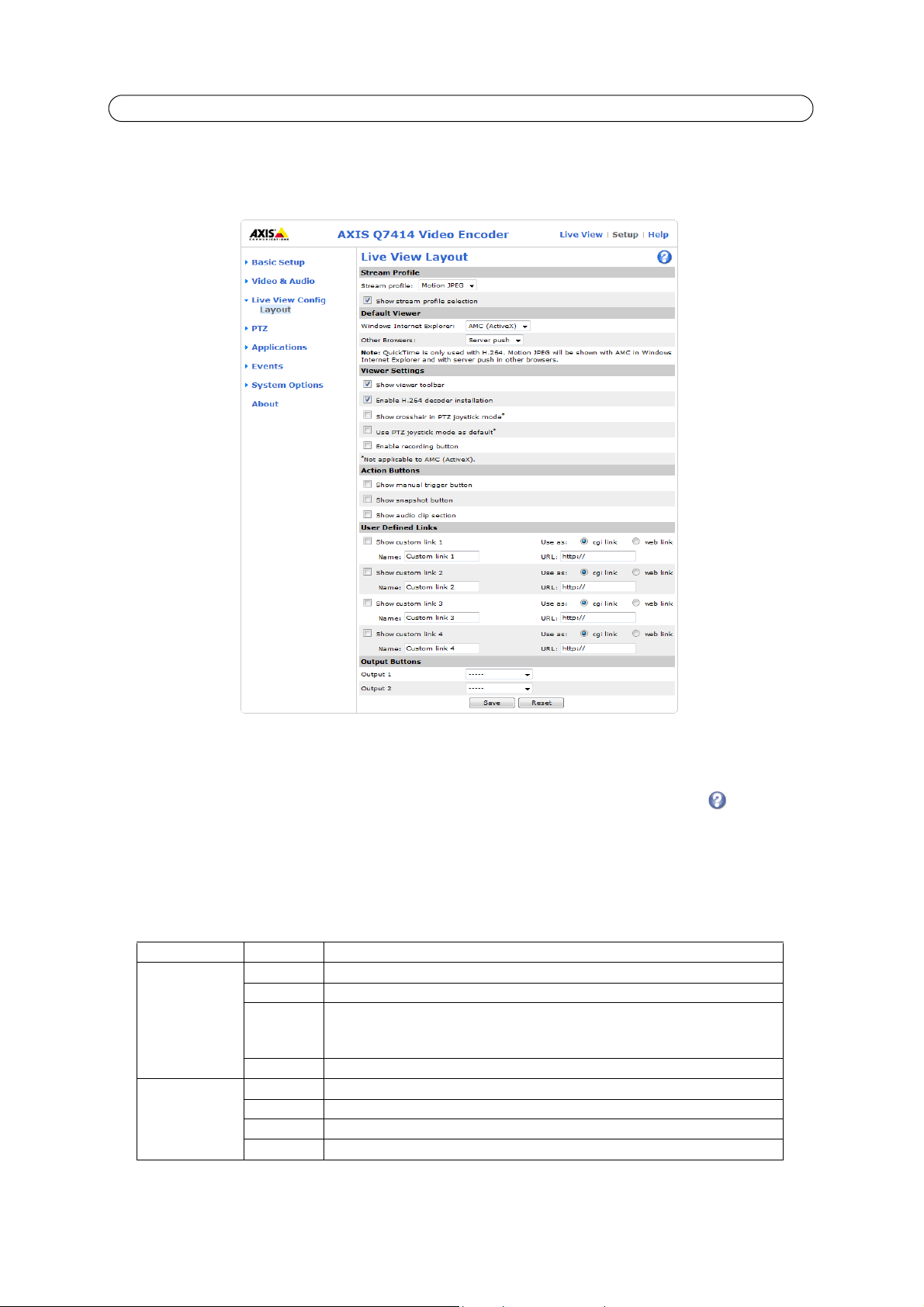The height and width of the screenshot is (1307, 924).
Task: Collapse Live View Config menu
Action: 288,299
